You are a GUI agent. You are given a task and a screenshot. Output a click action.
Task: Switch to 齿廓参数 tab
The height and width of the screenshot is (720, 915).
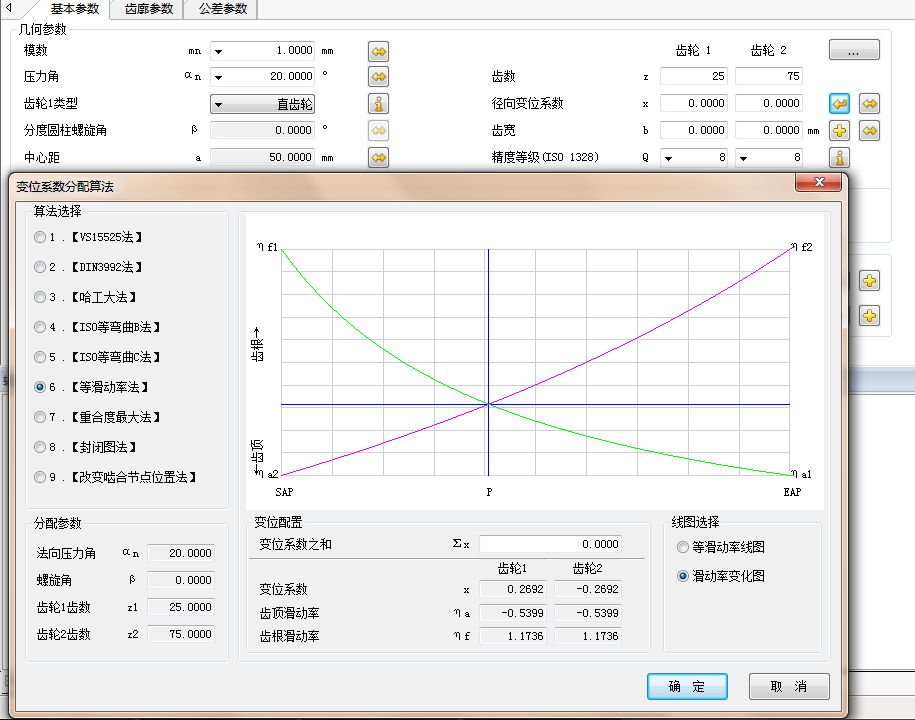click(x=149, y=9)
